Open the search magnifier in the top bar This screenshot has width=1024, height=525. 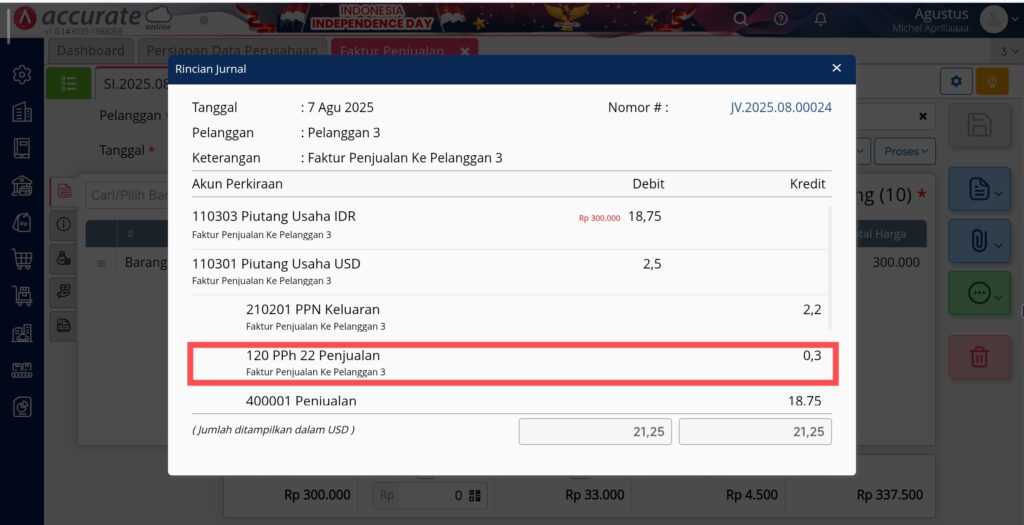740,19
